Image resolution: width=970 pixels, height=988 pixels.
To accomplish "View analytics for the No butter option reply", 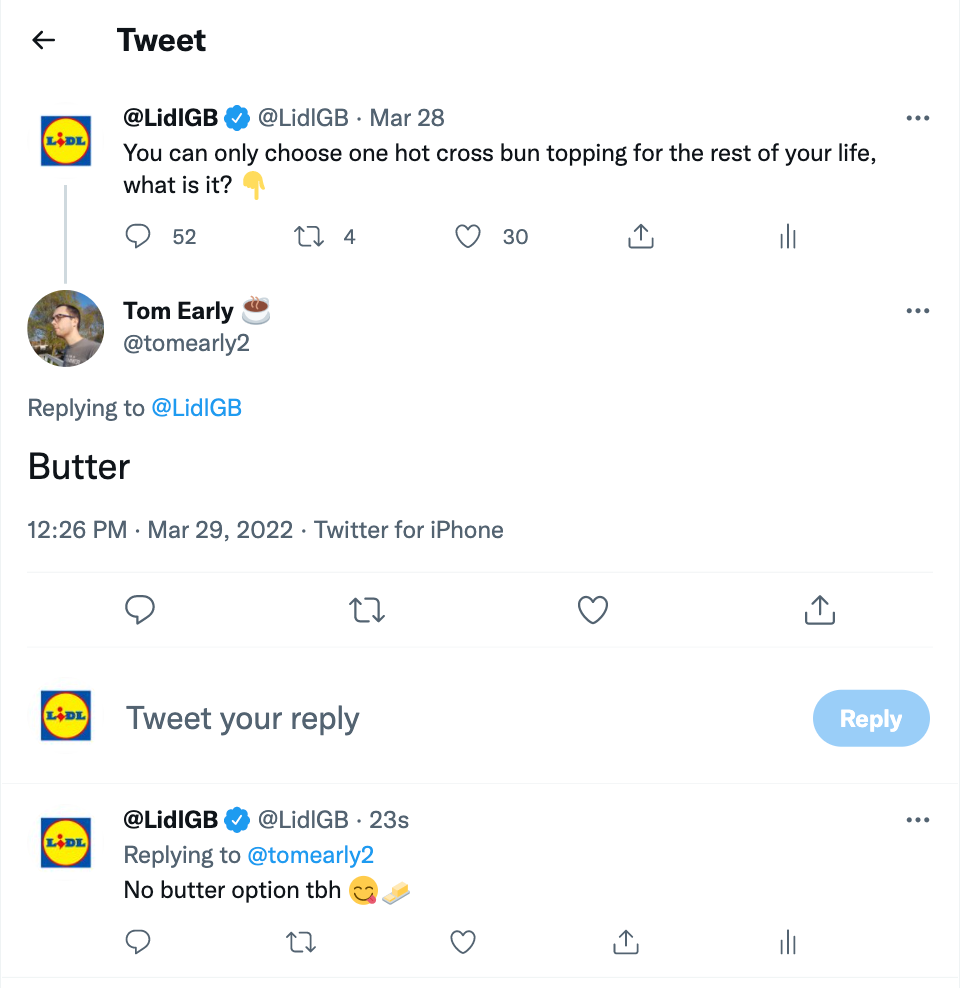I will tap(788, 943).
